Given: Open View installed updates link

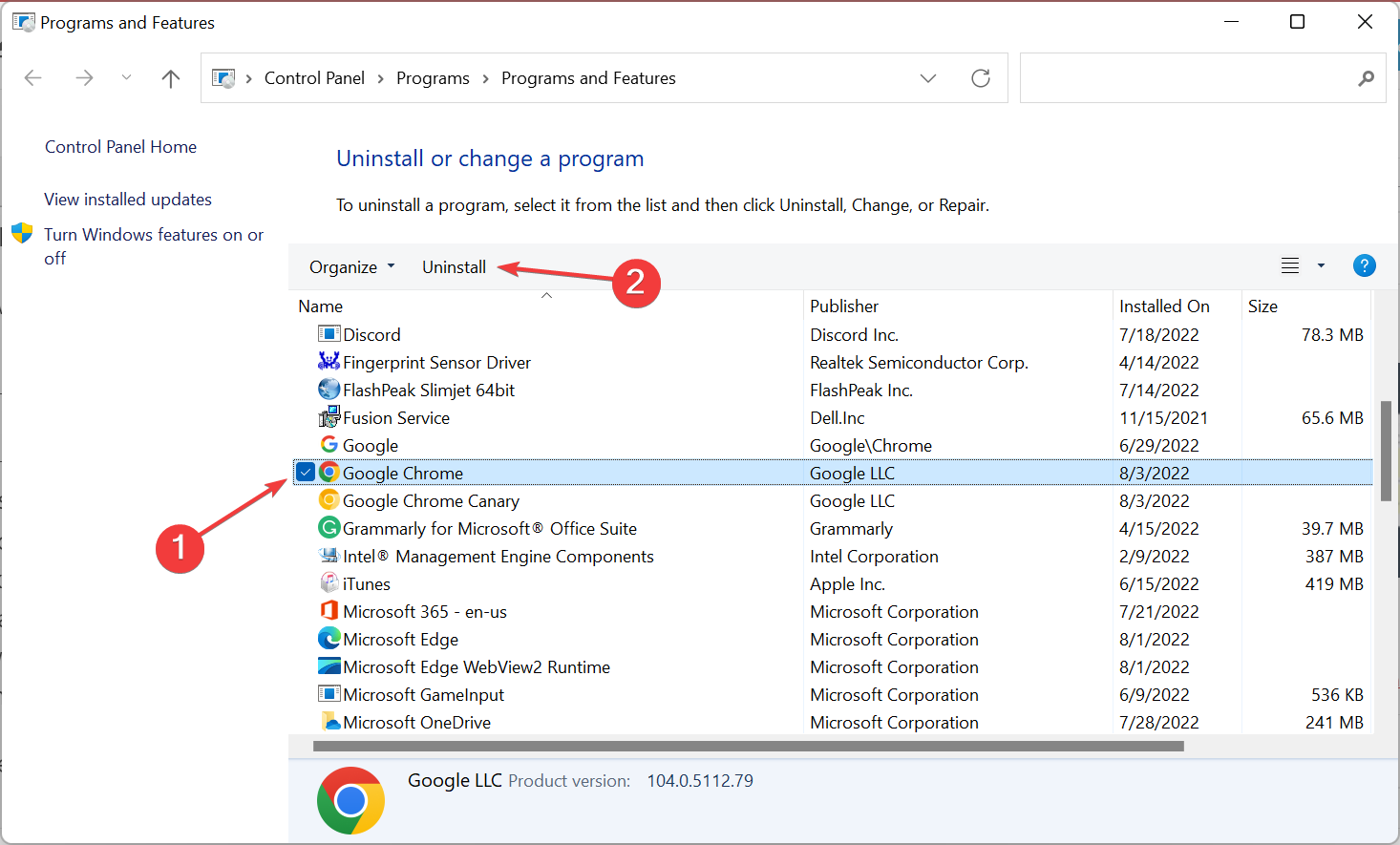Looking at the screenshot, I should (x=128, y=200).
